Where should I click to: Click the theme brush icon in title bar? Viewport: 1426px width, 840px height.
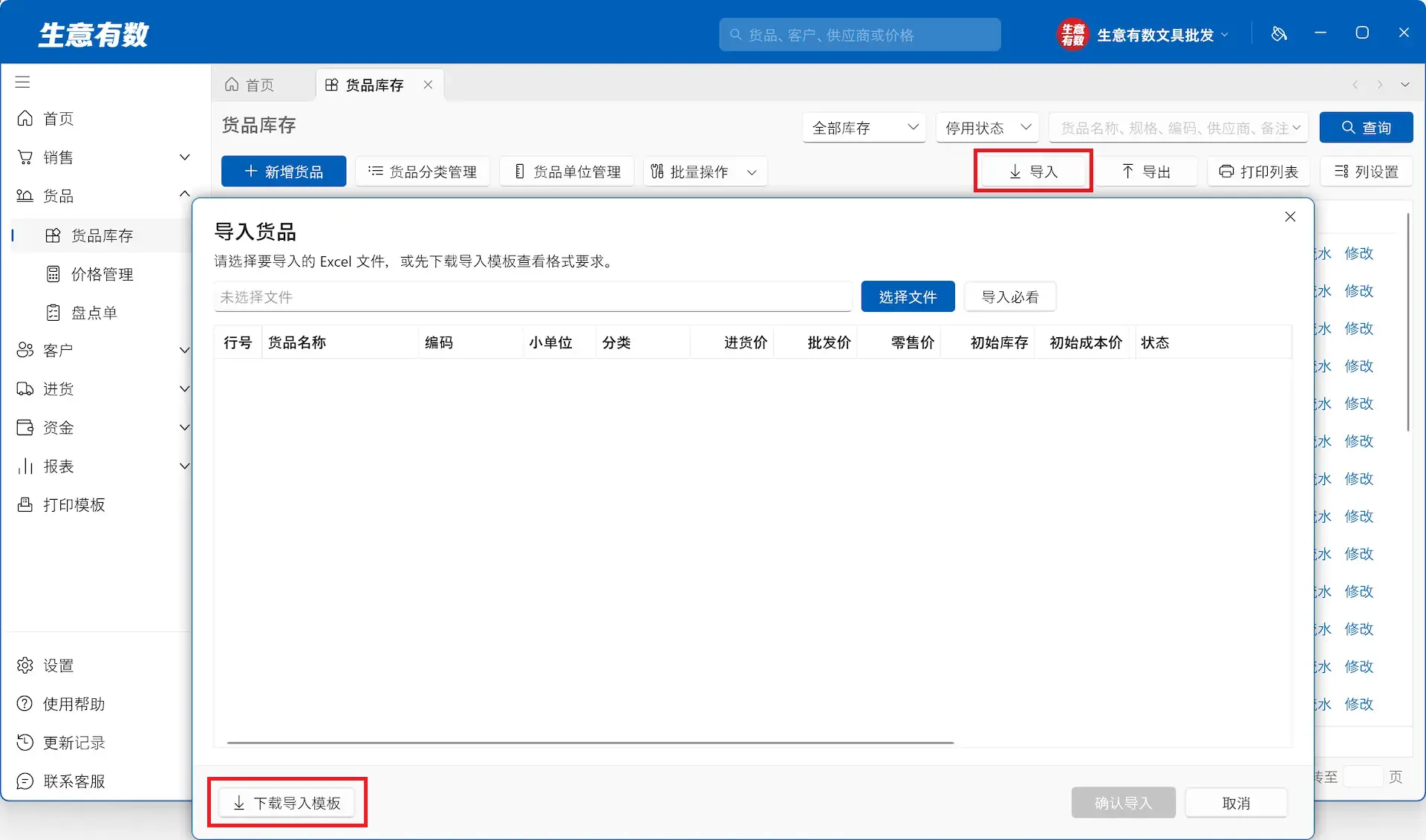pyautogui.click(x=1278, y=33)
